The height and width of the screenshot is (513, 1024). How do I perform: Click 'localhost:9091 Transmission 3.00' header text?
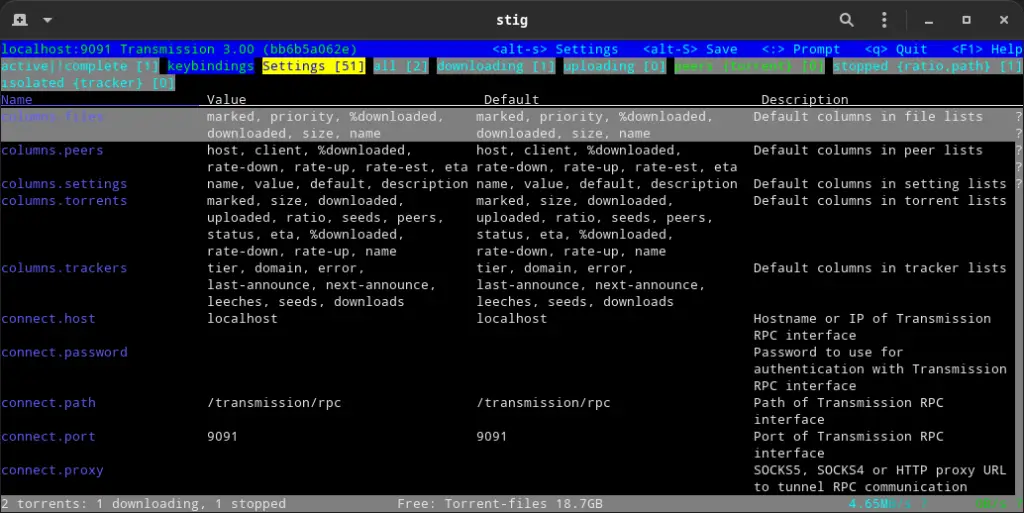pyautogui.click(x=127, y=49)
